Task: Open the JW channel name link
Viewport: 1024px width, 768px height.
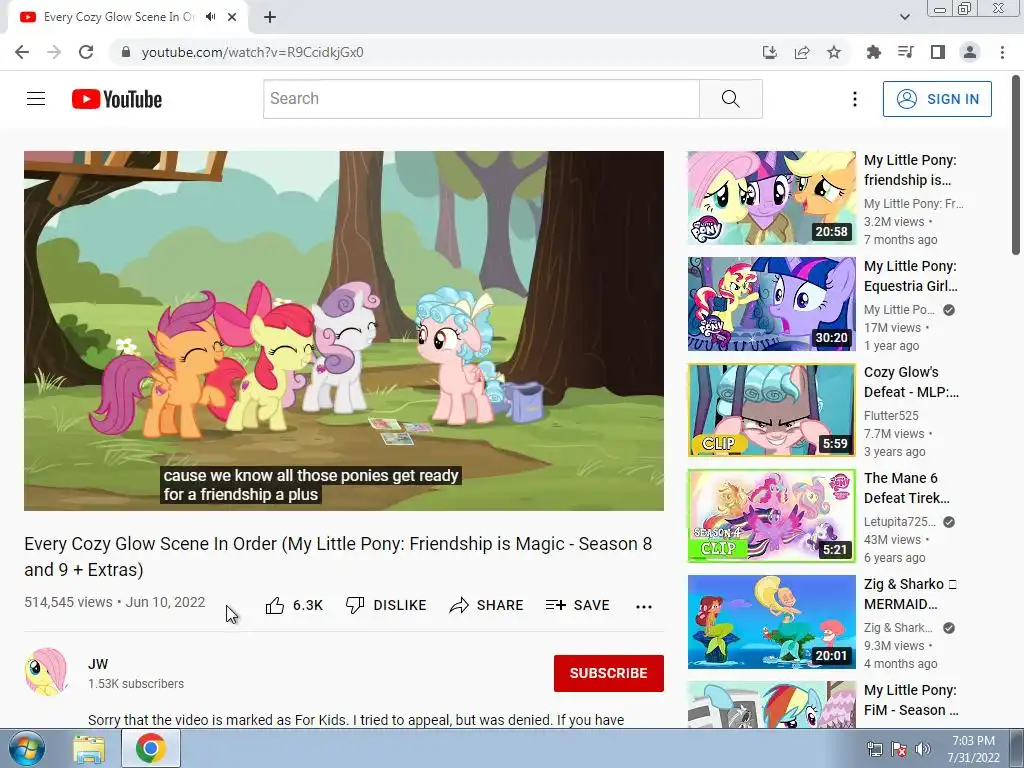Action: tap(98, 664)
